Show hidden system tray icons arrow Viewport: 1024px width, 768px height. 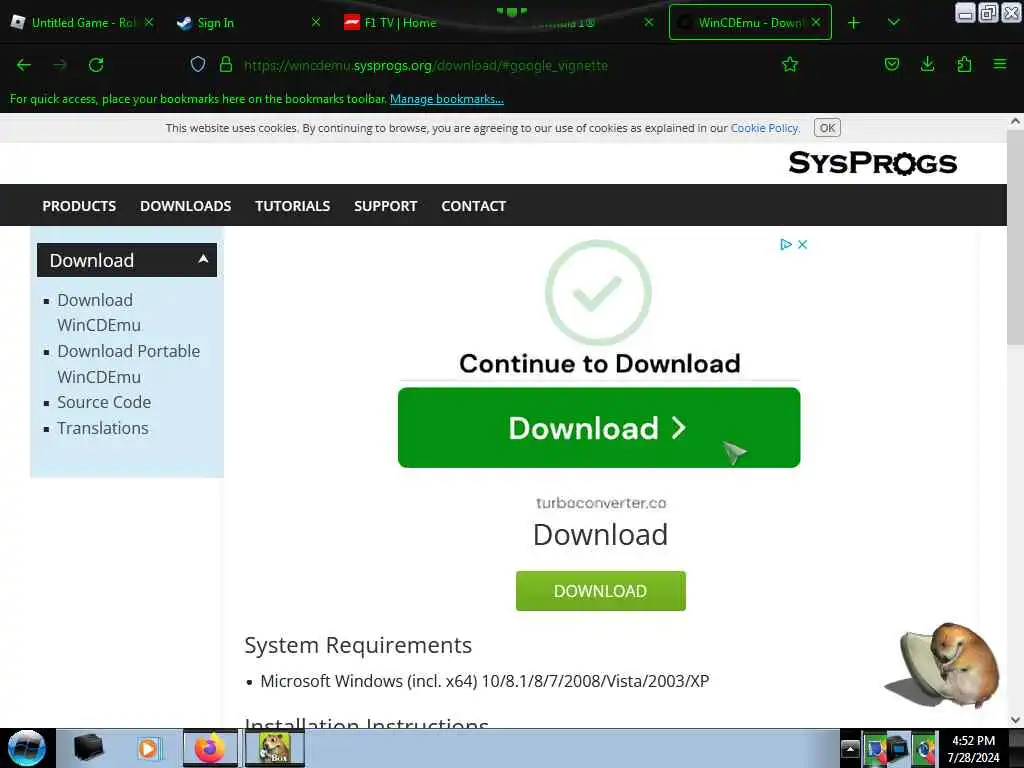coord(850,748)
